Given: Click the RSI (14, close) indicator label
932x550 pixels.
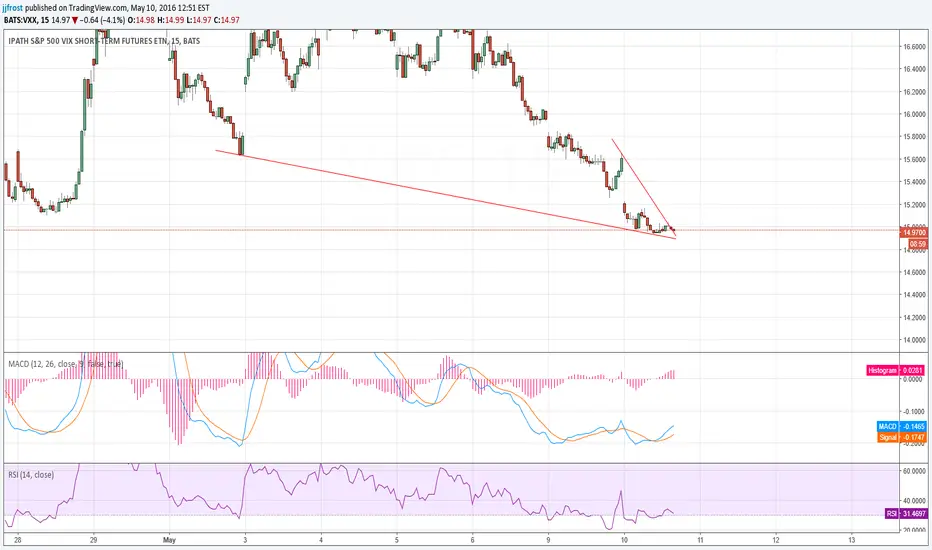Looking at the screenshot, I should (x=31, y=474).
